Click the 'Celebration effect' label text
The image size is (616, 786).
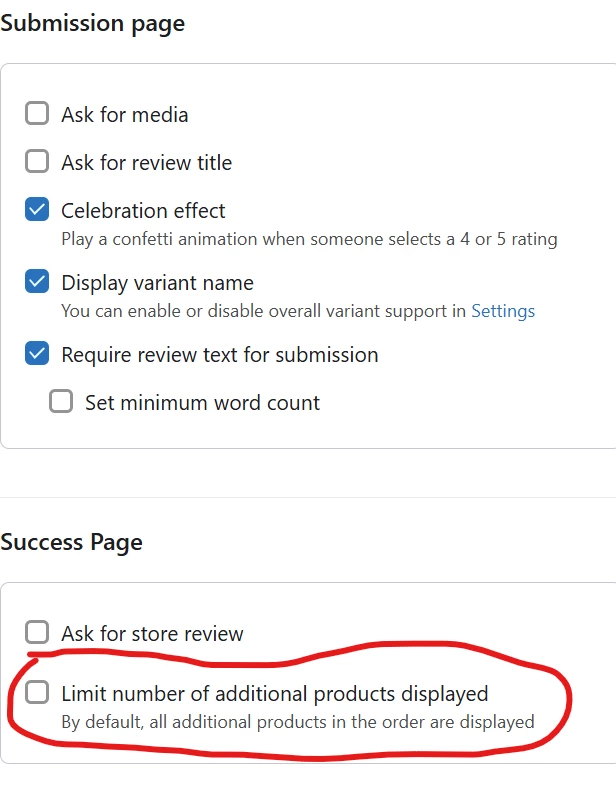point(143,211)
